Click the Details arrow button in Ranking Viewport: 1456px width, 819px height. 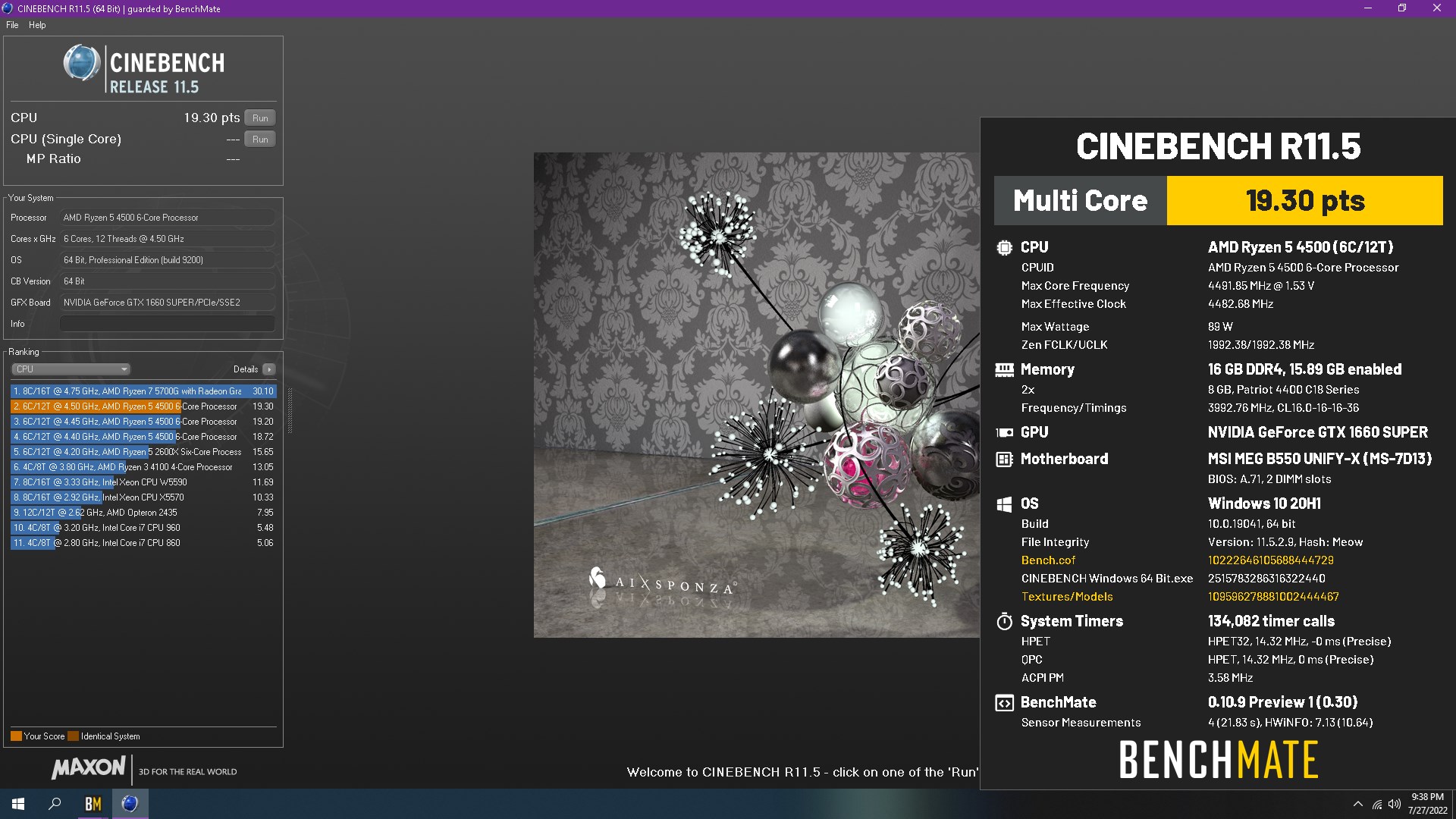[269, 369]
